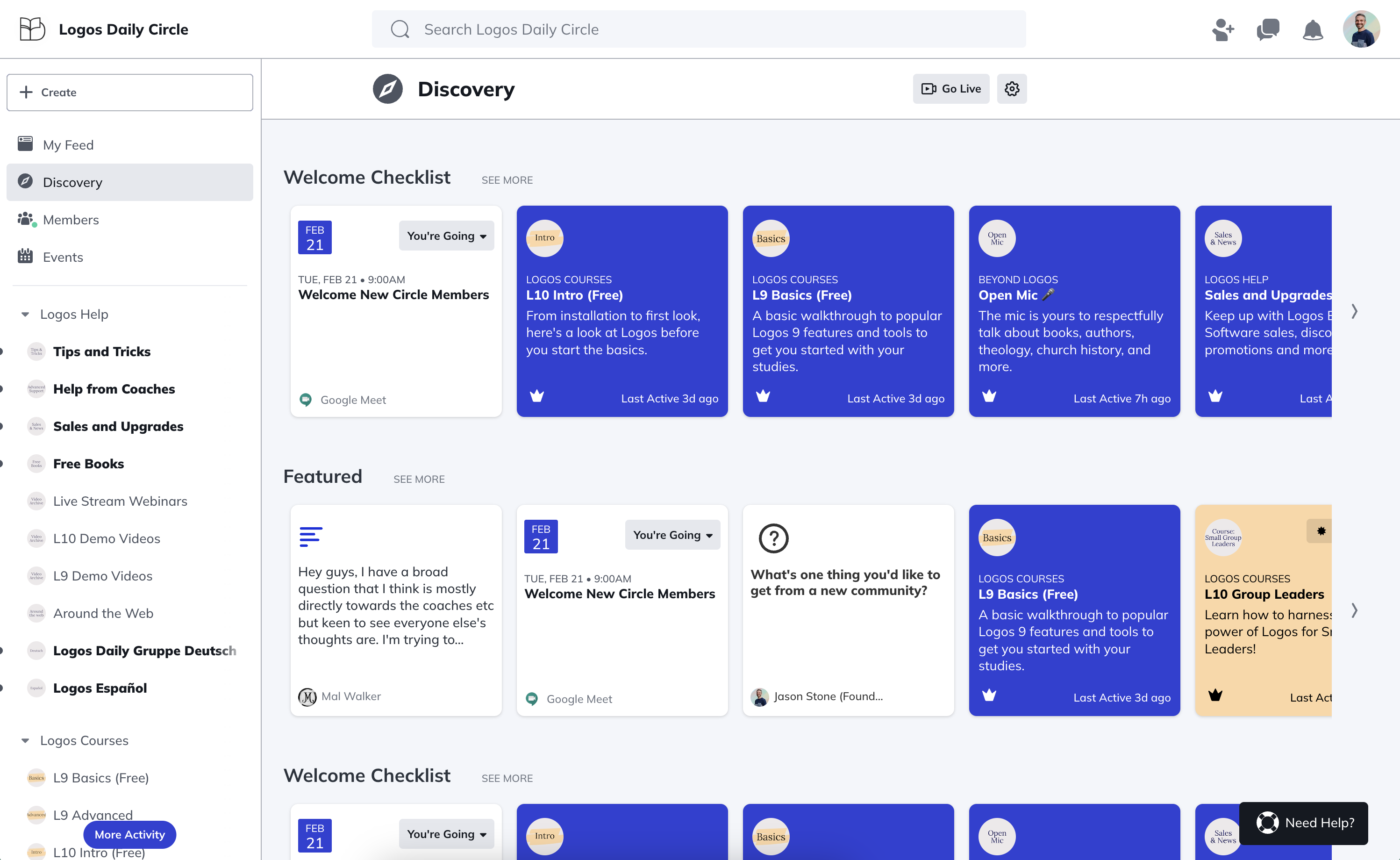Click the Create button
1400x860 pixels.
point(129,92)
